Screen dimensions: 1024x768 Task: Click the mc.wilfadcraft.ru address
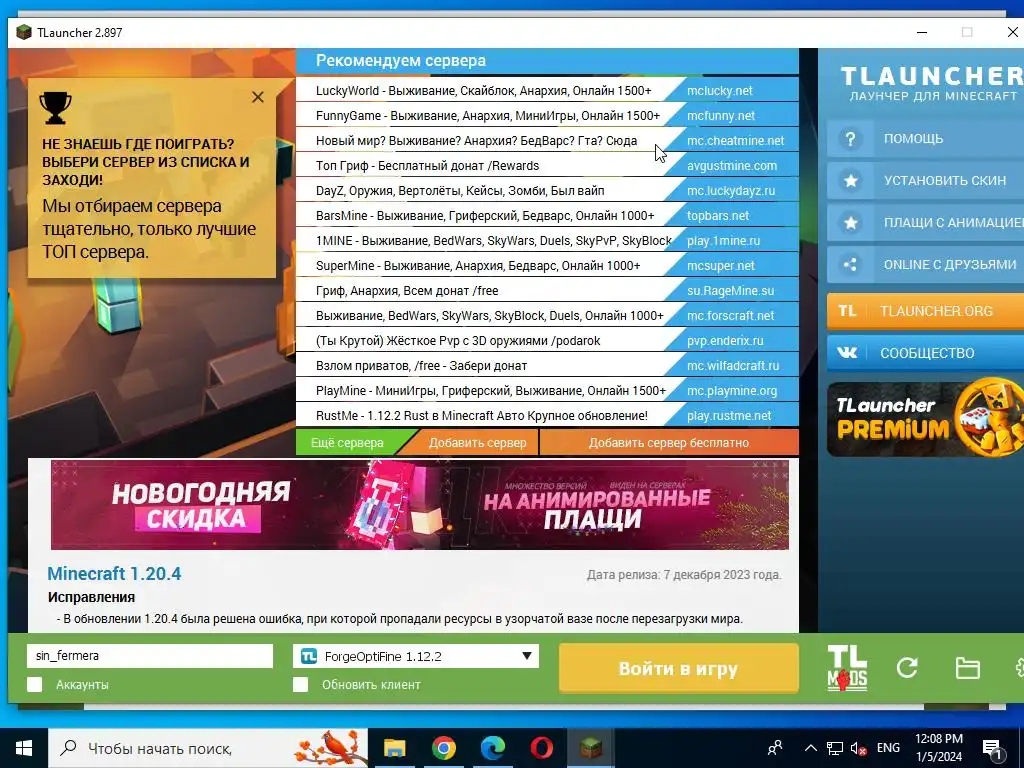(733, 366)
